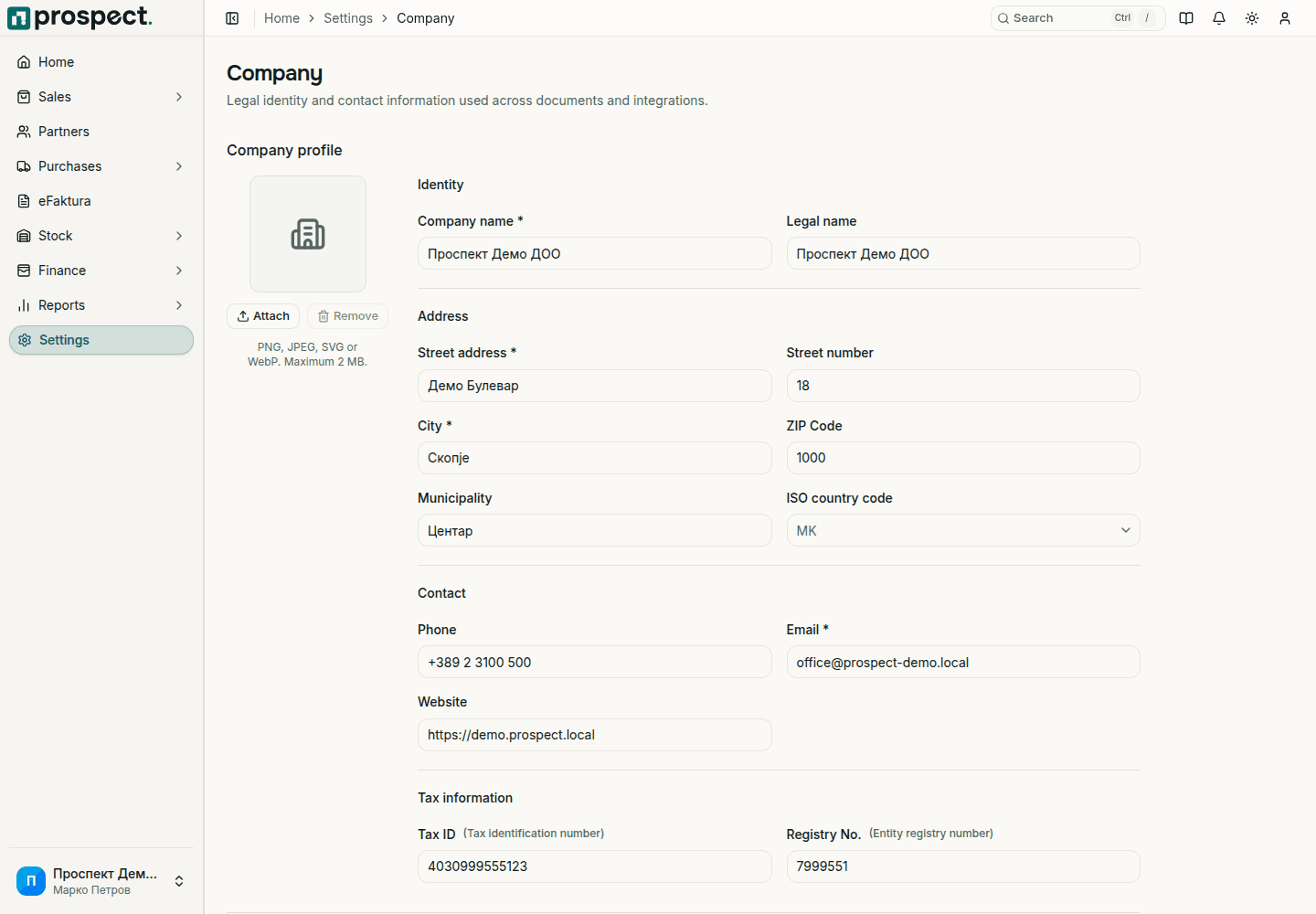Click the Tax ID field

595,866
